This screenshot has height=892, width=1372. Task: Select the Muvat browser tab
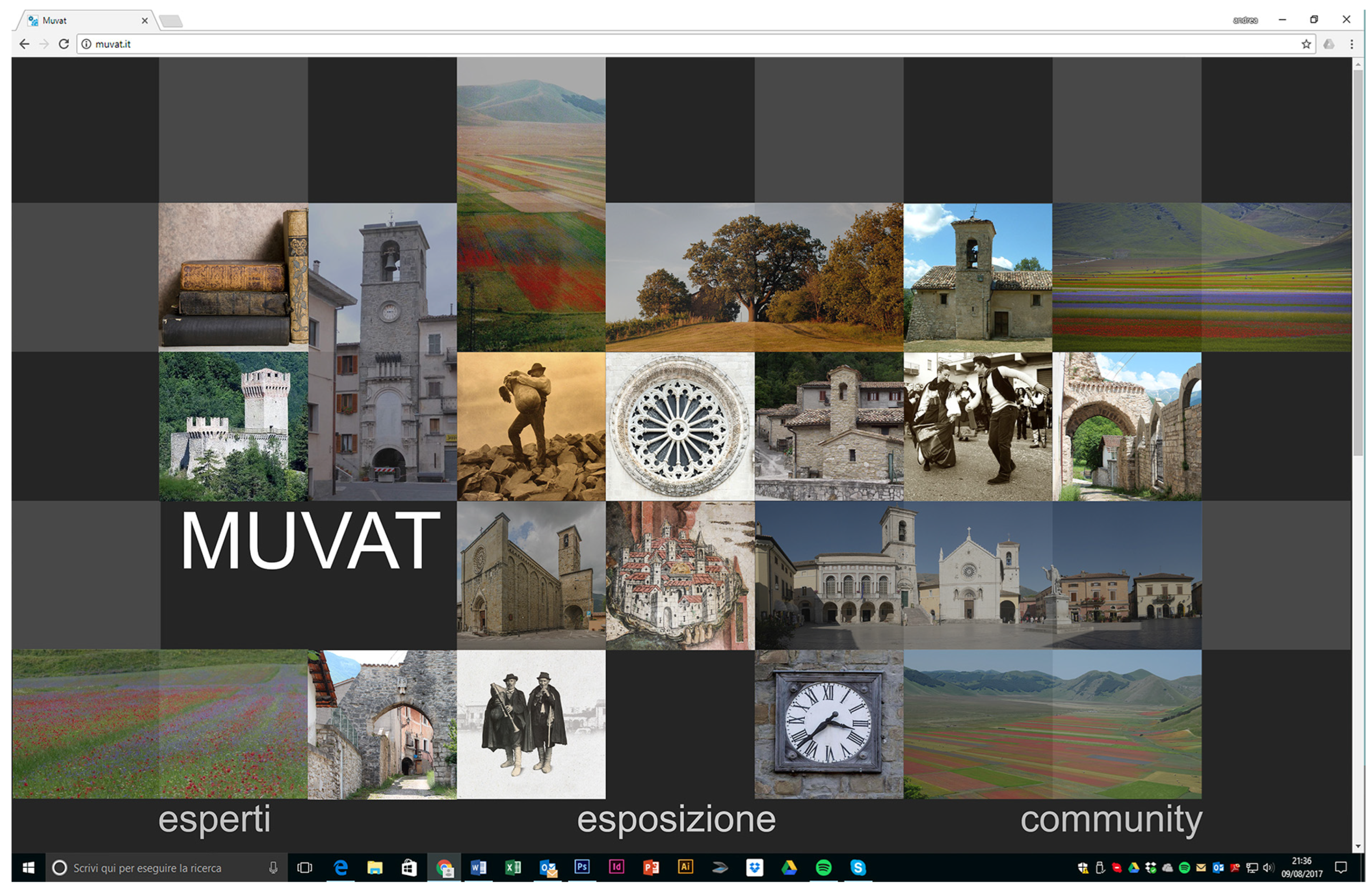click(x=81, y=21)
